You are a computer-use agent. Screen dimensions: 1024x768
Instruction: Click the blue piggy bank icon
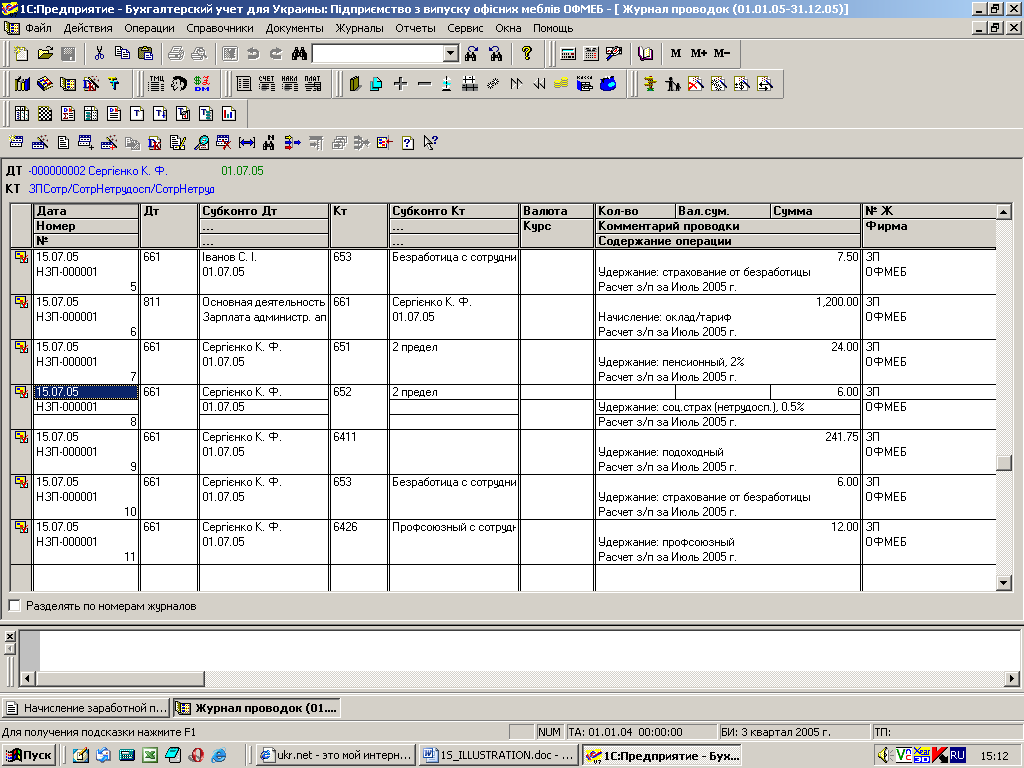tap(608, 84)
